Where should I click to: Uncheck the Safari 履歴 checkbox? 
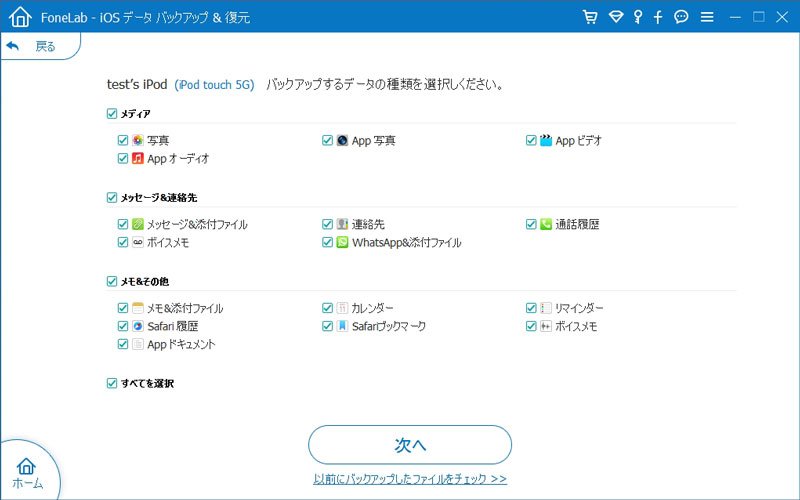[x=123, y=326]
